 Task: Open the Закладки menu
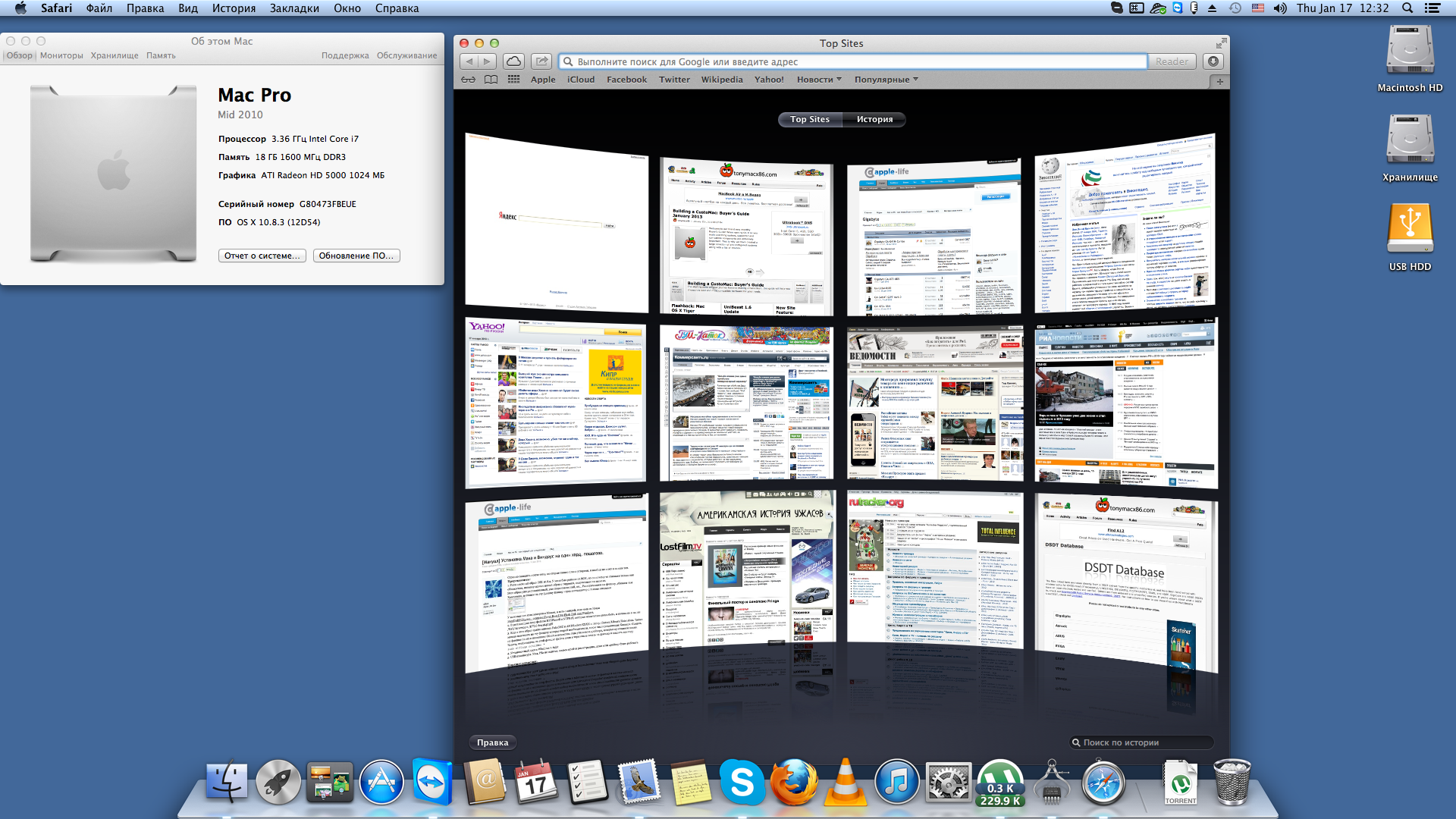click(294, 8)
